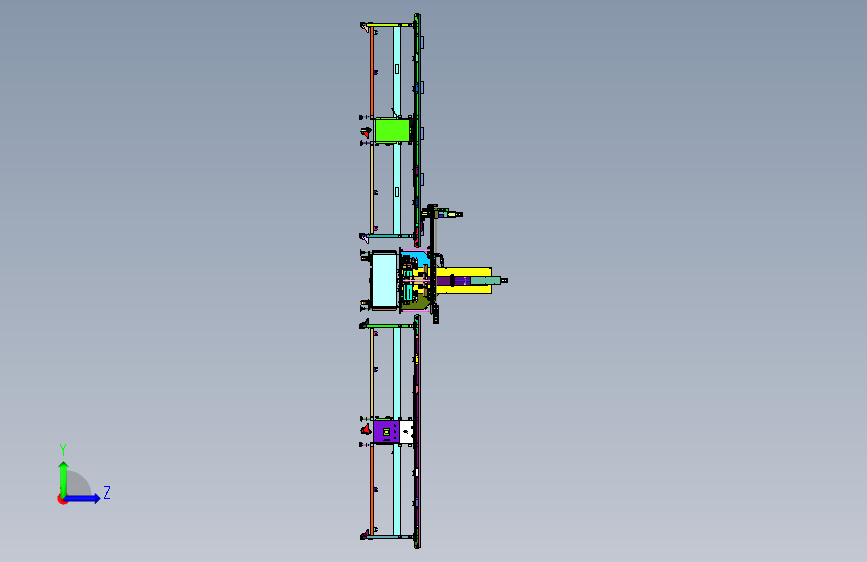867x562 pixels.
Task: Select the light cyan box in the center assembly
Action: [x=384, y=280]
